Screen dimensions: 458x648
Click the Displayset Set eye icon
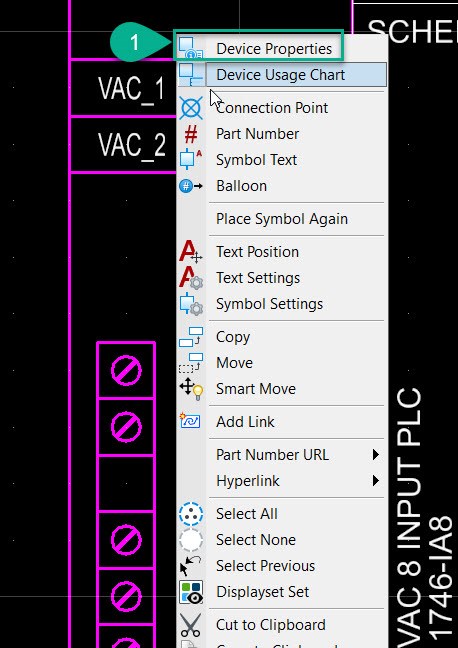(191, 592)
